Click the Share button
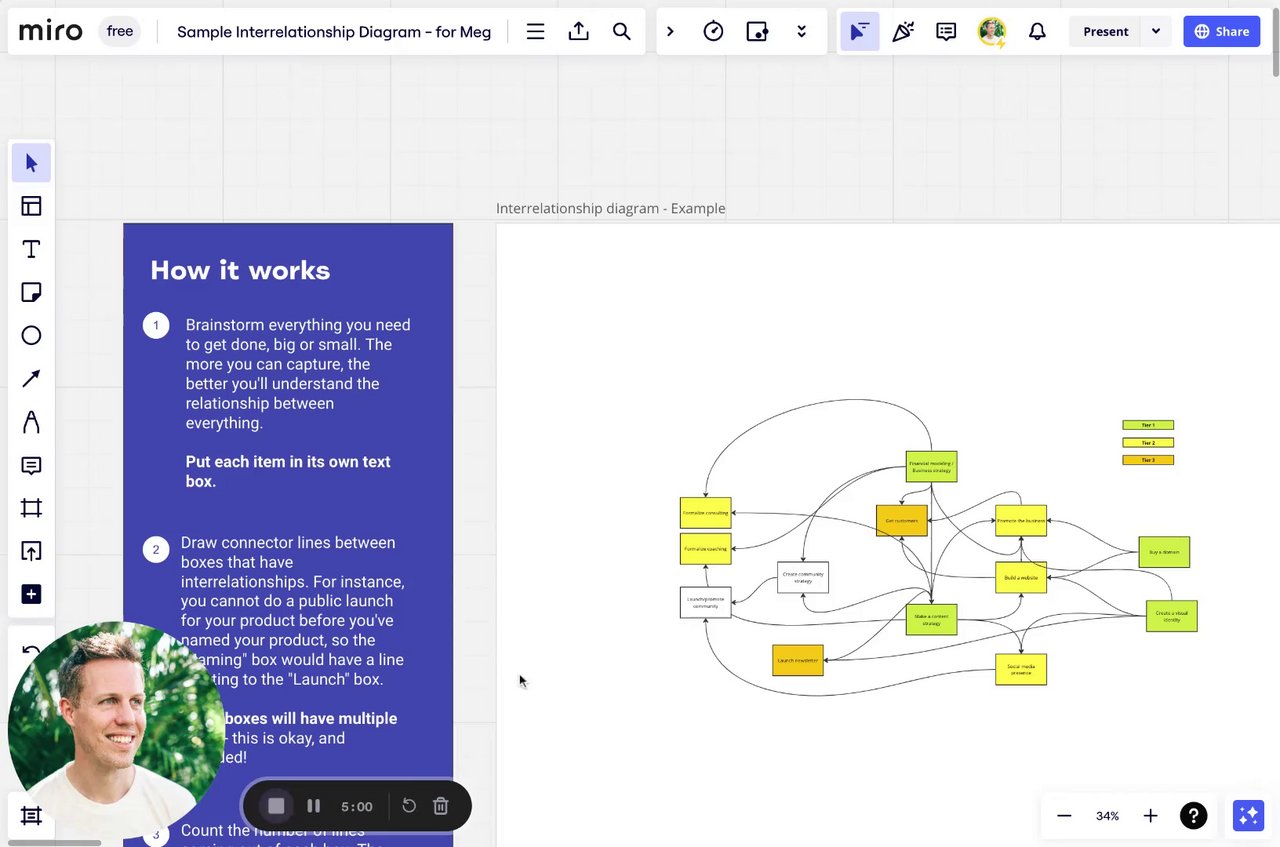This screenshot has width=1280, height=847. (1222, 32)
